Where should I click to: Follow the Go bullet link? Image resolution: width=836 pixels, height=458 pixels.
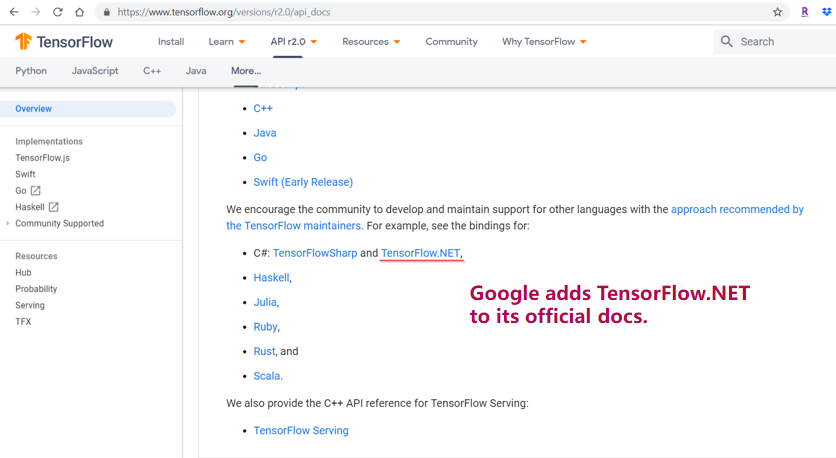click(x=260, y=157)
